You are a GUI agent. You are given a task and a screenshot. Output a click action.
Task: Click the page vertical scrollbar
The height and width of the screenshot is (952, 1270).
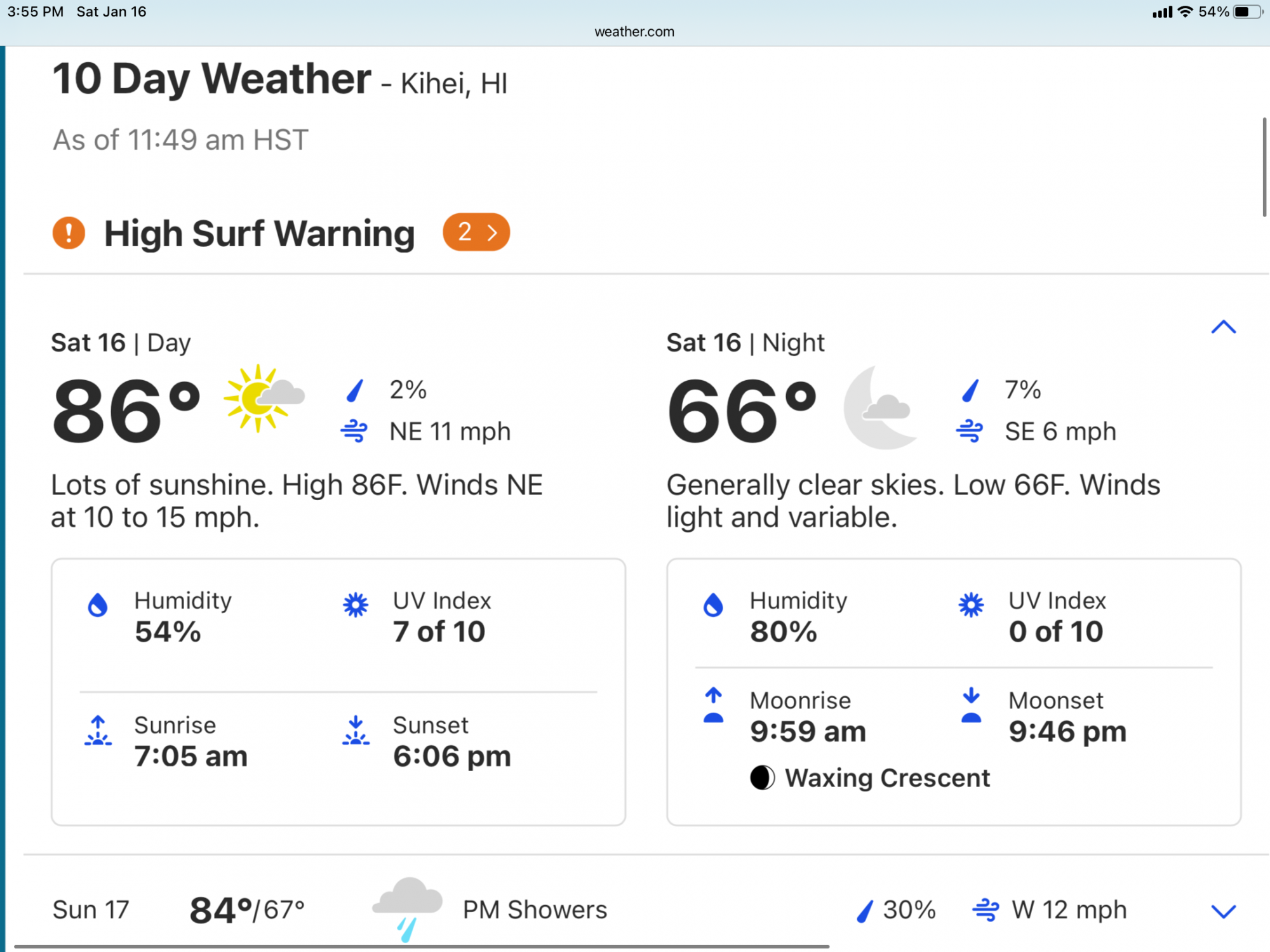pos(1264,167)
